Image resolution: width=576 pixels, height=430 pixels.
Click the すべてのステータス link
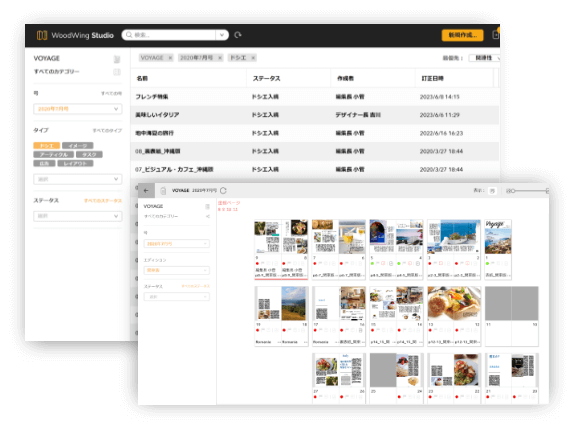[x=102, y=201]
